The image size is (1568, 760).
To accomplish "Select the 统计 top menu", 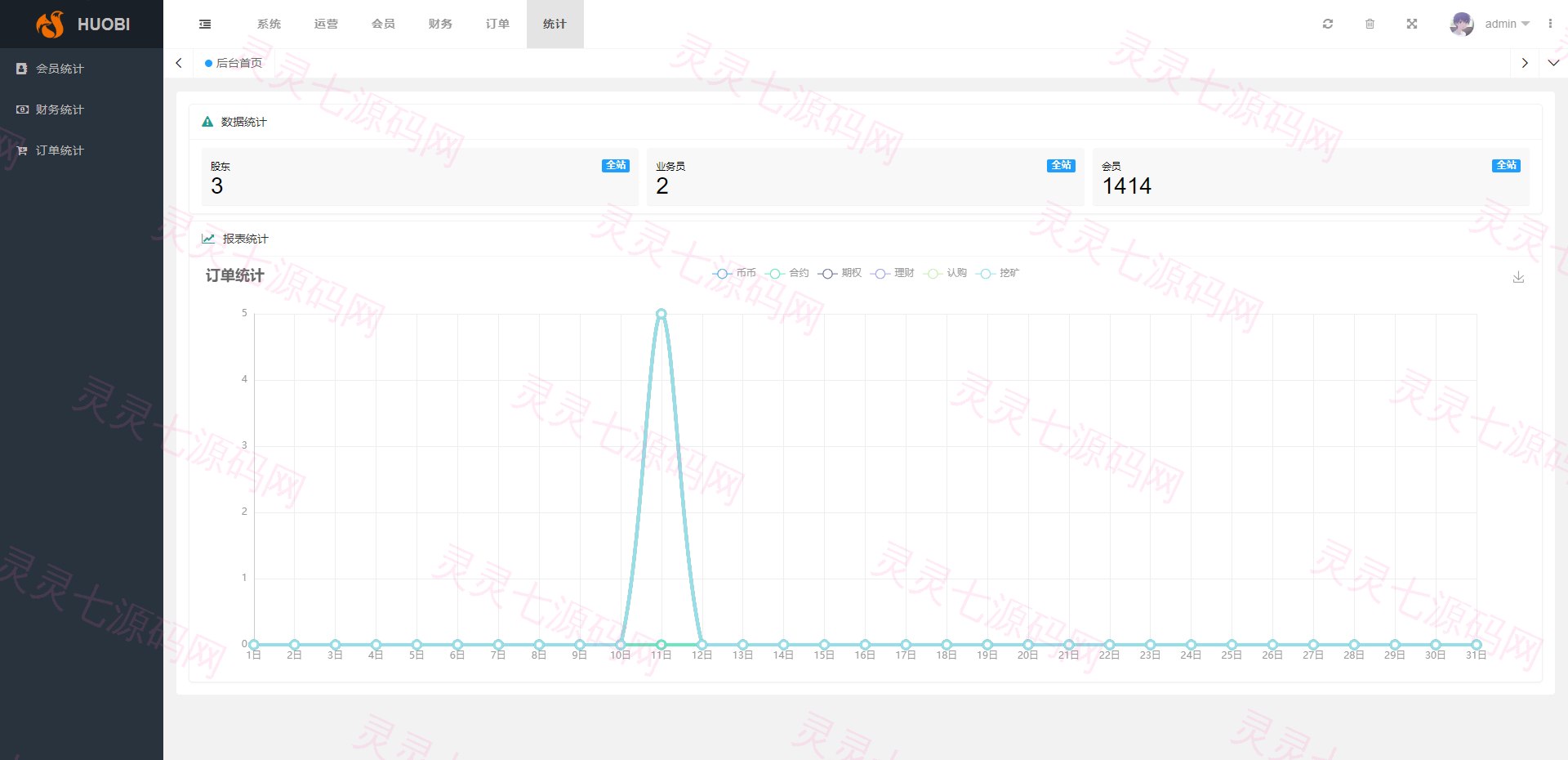I will click(555, 24).
